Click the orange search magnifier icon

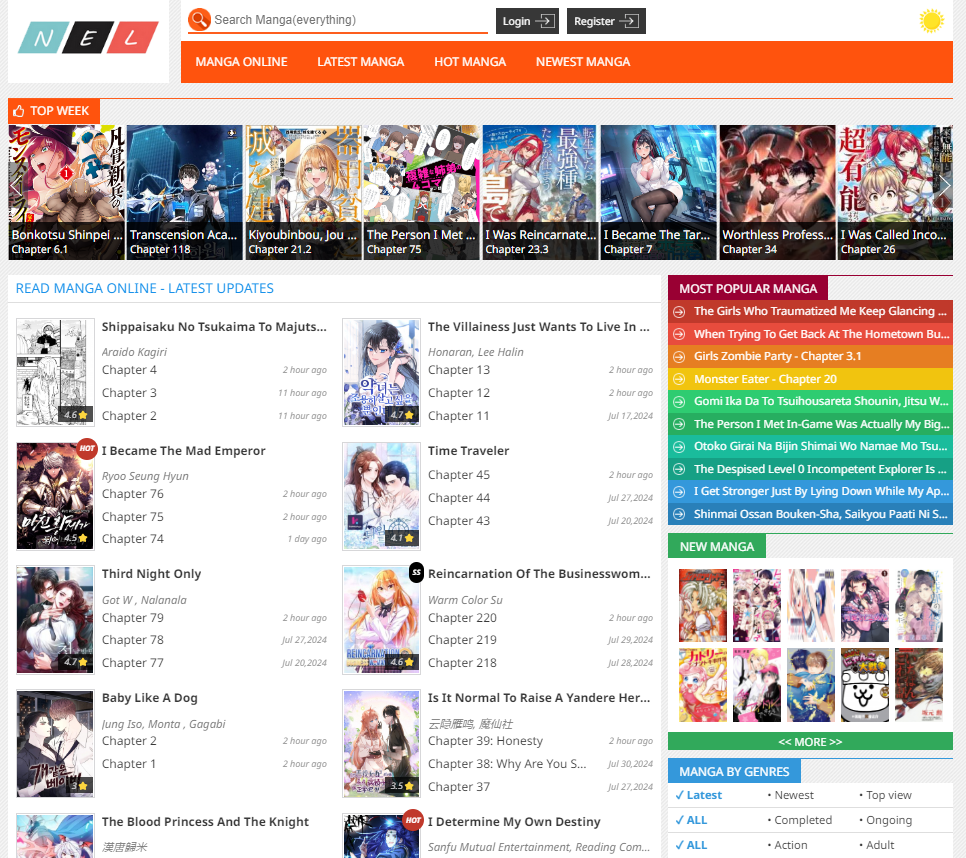pos(199,19)
